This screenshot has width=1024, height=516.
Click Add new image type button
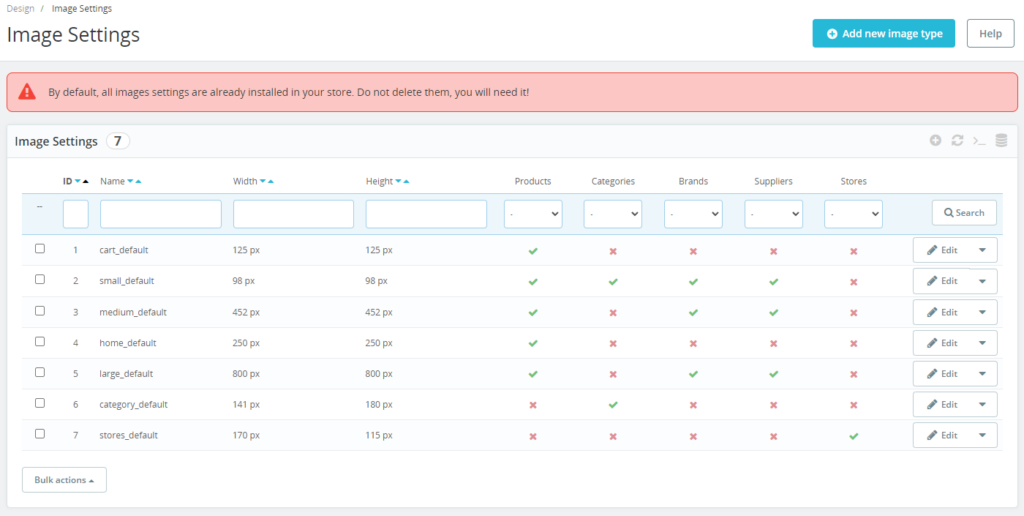(x=884, y=33)
